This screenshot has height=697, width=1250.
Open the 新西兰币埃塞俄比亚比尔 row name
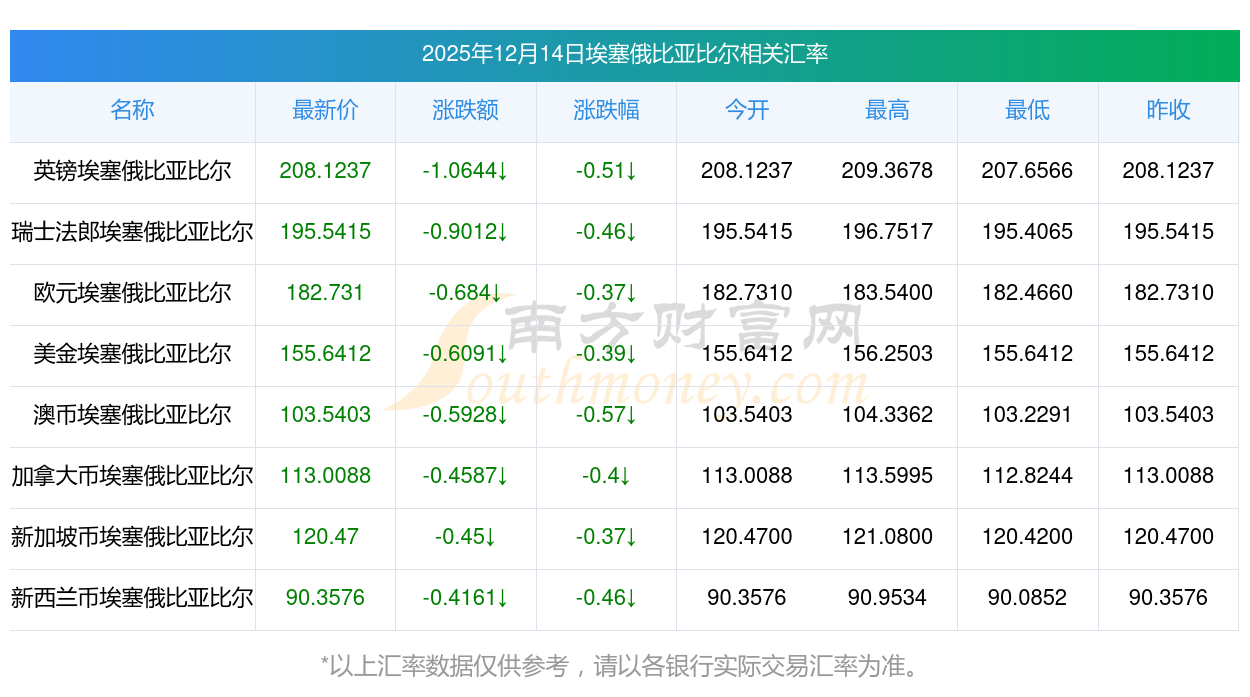pos(132,598)
